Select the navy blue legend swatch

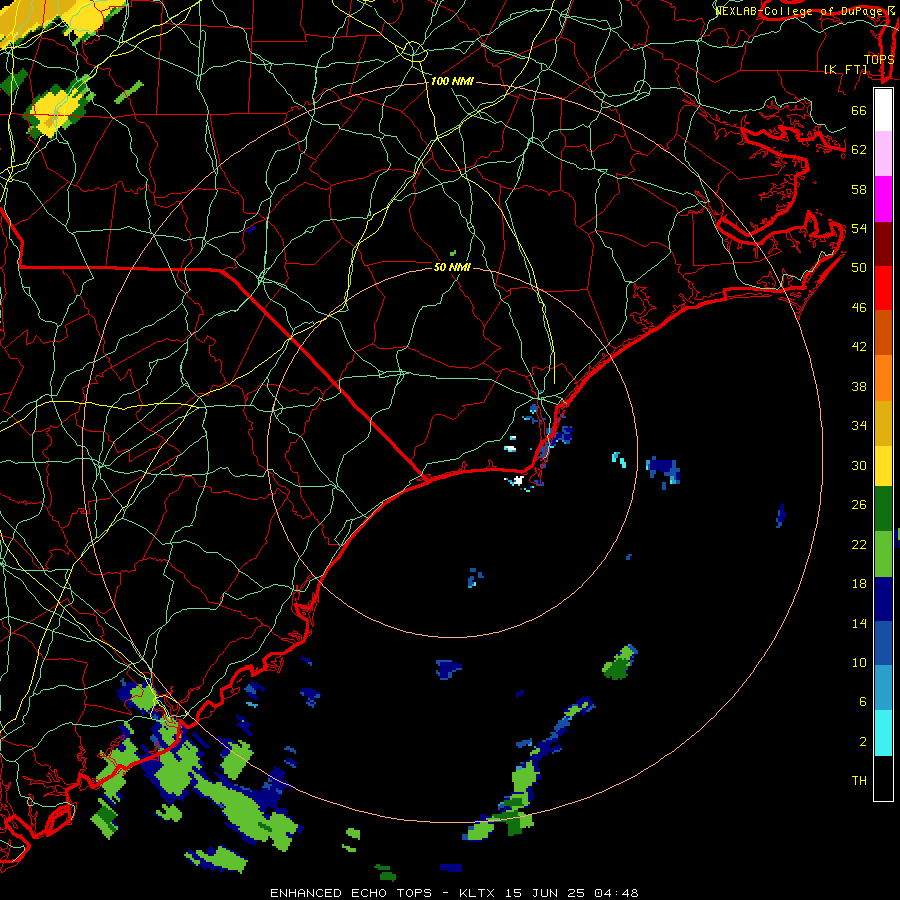coord(883,599)
